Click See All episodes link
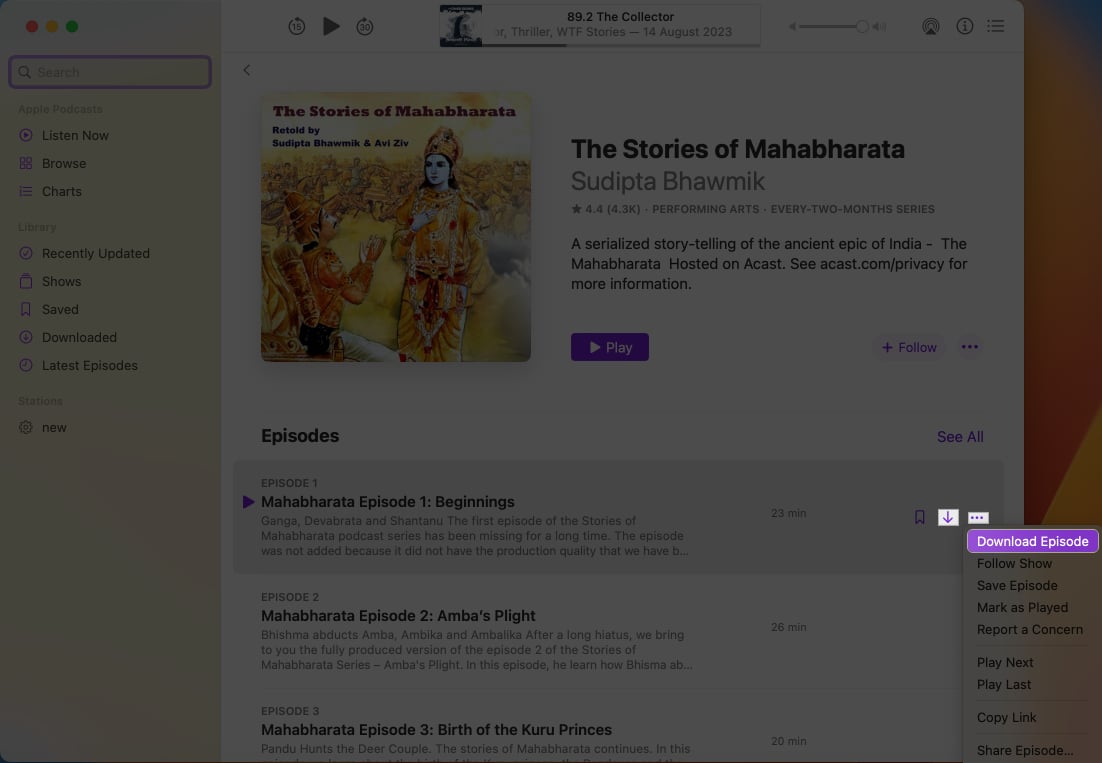This screenshot has height=763, width=1102. (x=960, y=437)
